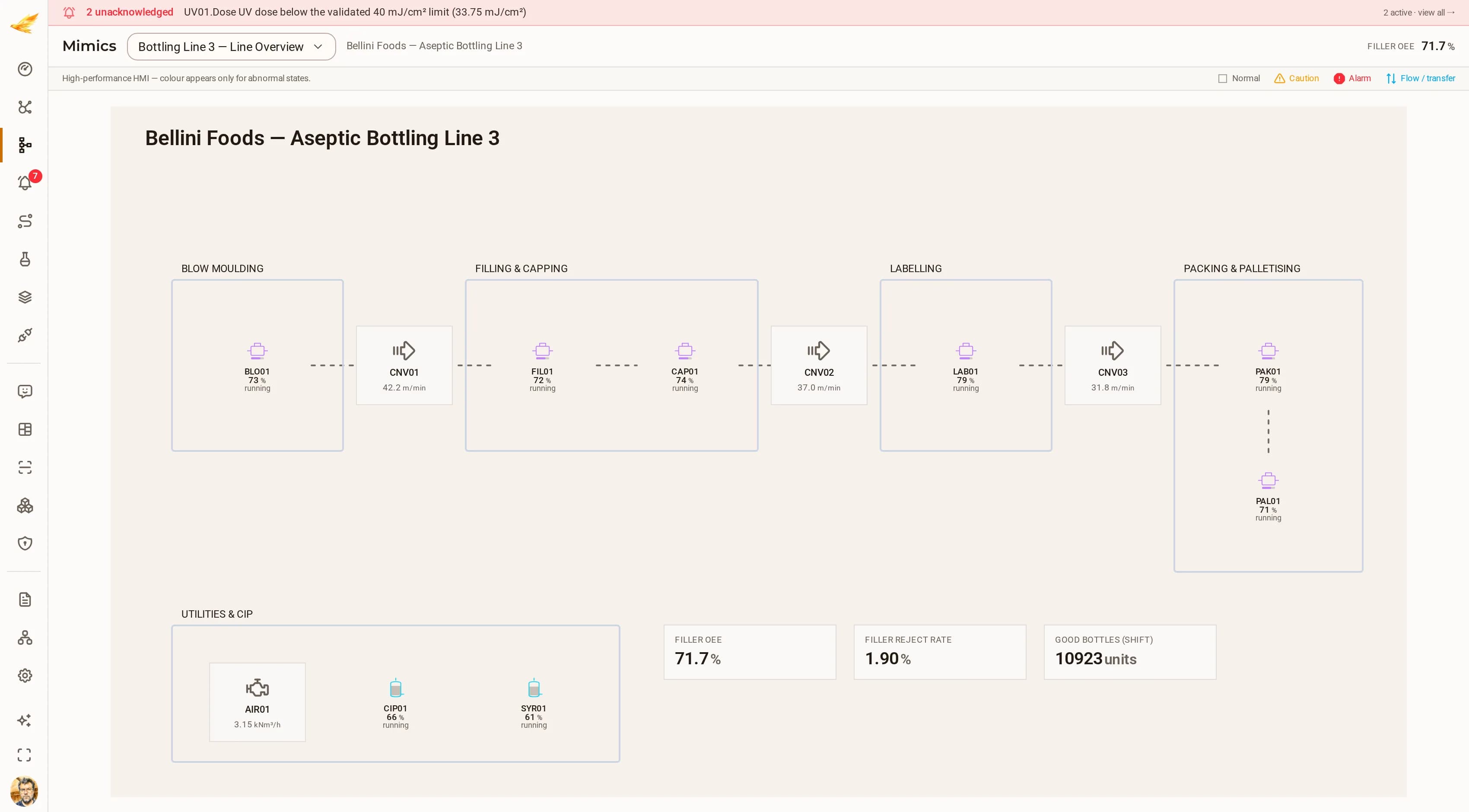The image size is (1469, 812).
Task: Select the PAL01 palletiser machine icon
Action: point(1268,480)
